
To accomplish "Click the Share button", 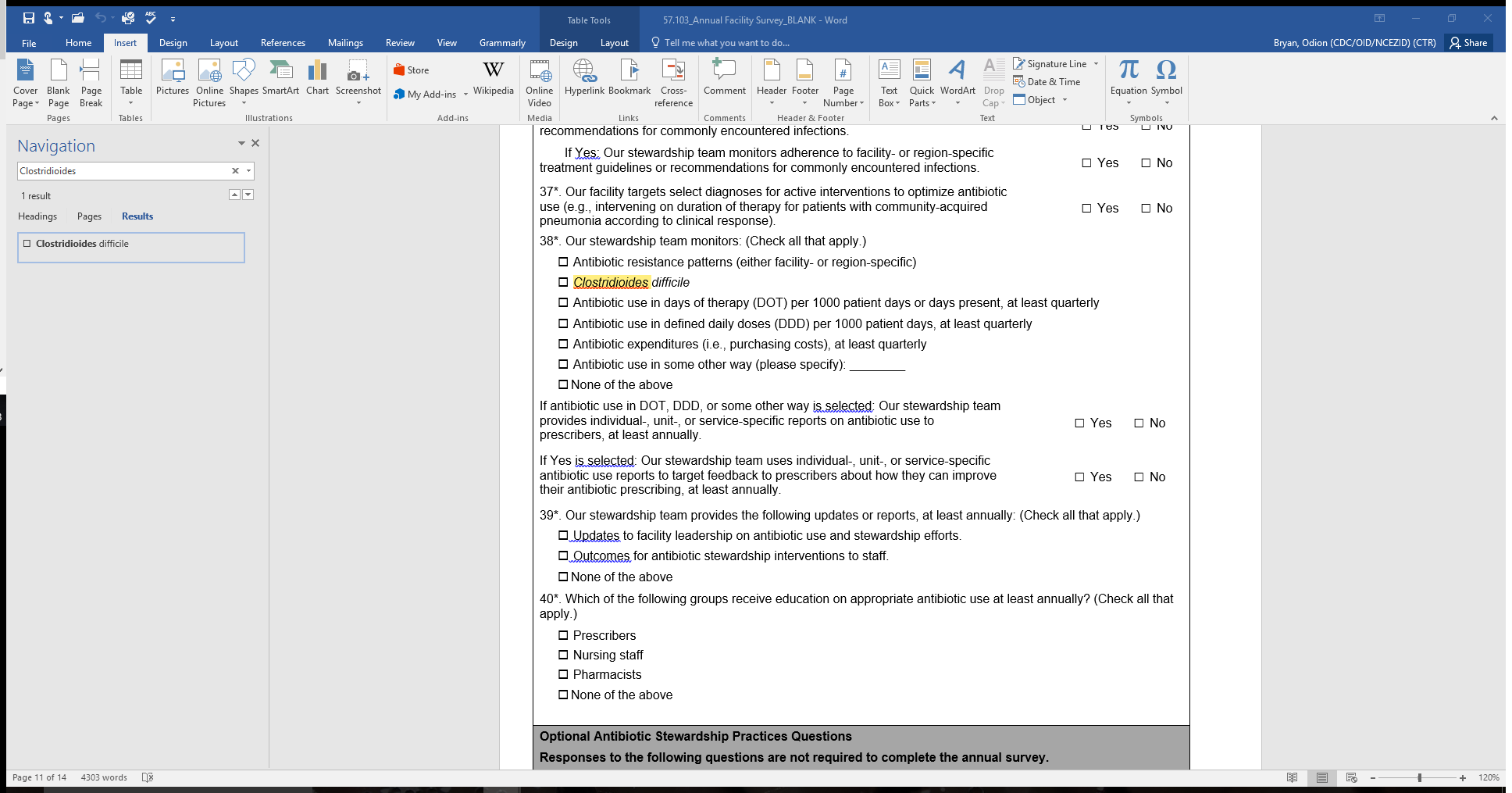I will click(x=1468, y=43).
